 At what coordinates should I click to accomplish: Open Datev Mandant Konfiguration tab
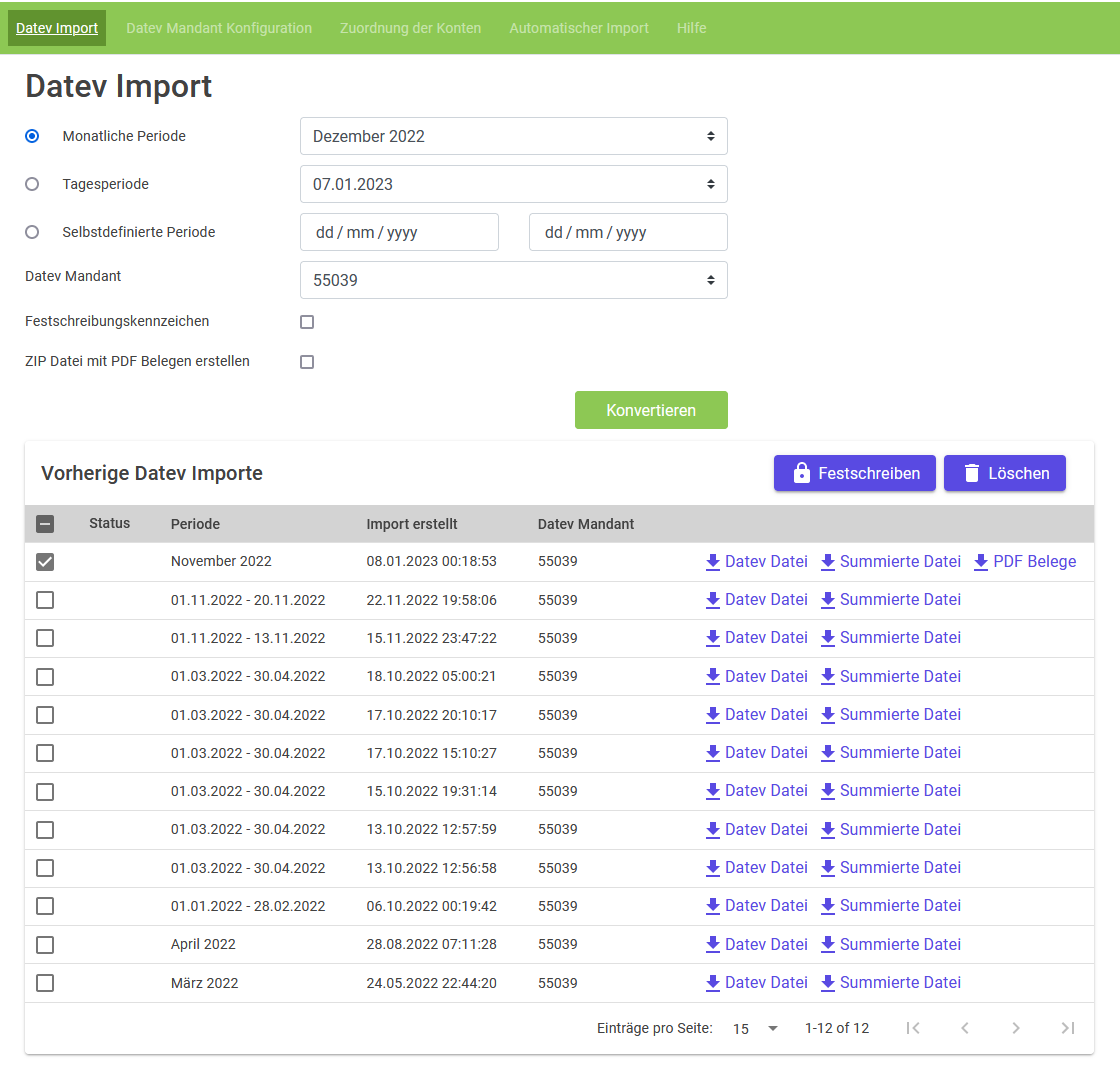pos(219,28)
